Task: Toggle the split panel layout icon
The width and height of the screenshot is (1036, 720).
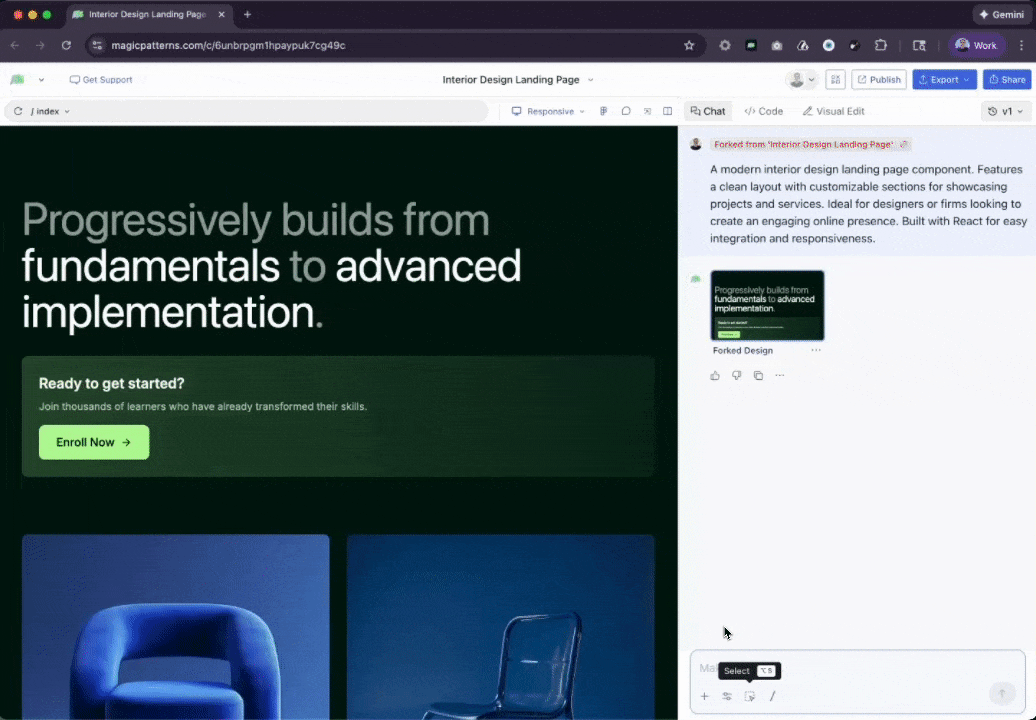Action: [x=668, y=111]
